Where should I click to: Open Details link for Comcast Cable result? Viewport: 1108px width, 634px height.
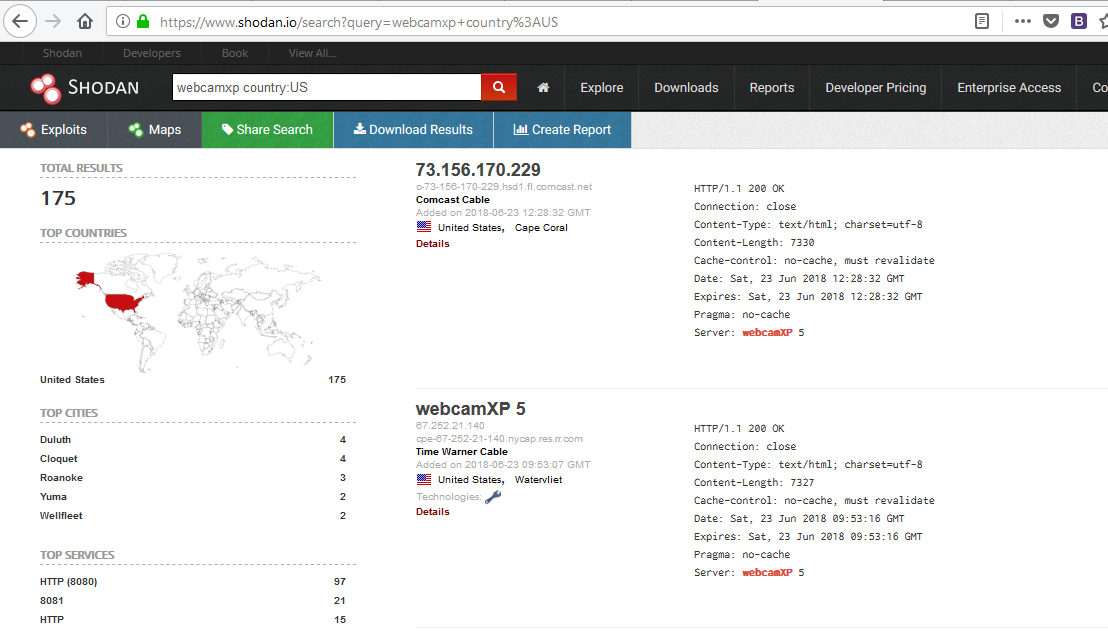[x=432, y=243]
